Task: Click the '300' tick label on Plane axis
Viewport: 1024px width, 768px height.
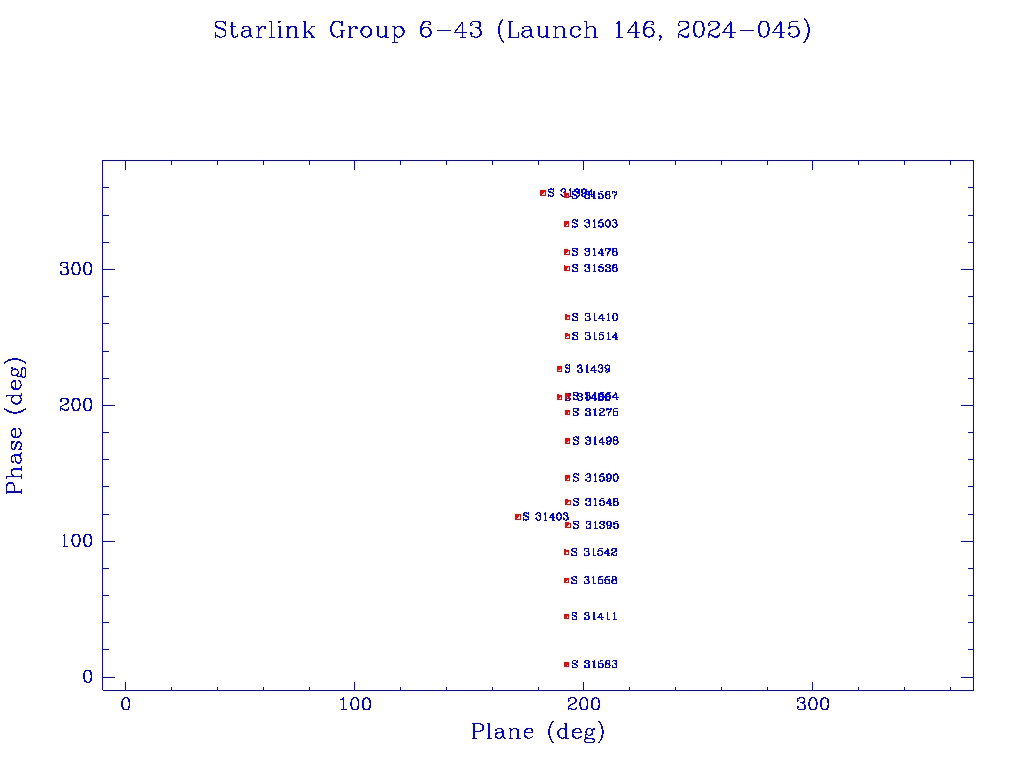Action: (812, 704)
